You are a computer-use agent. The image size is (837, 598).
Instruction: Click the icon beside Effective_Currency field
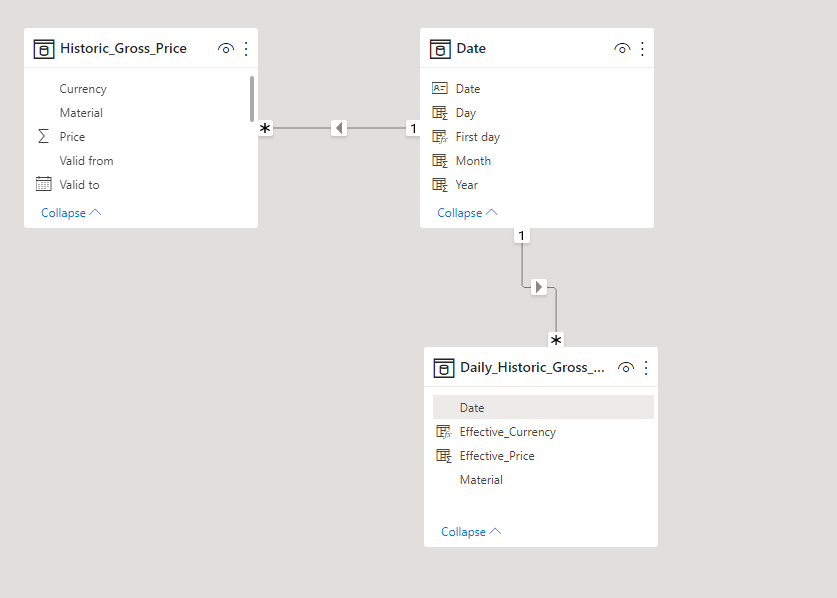pos(444,432)
